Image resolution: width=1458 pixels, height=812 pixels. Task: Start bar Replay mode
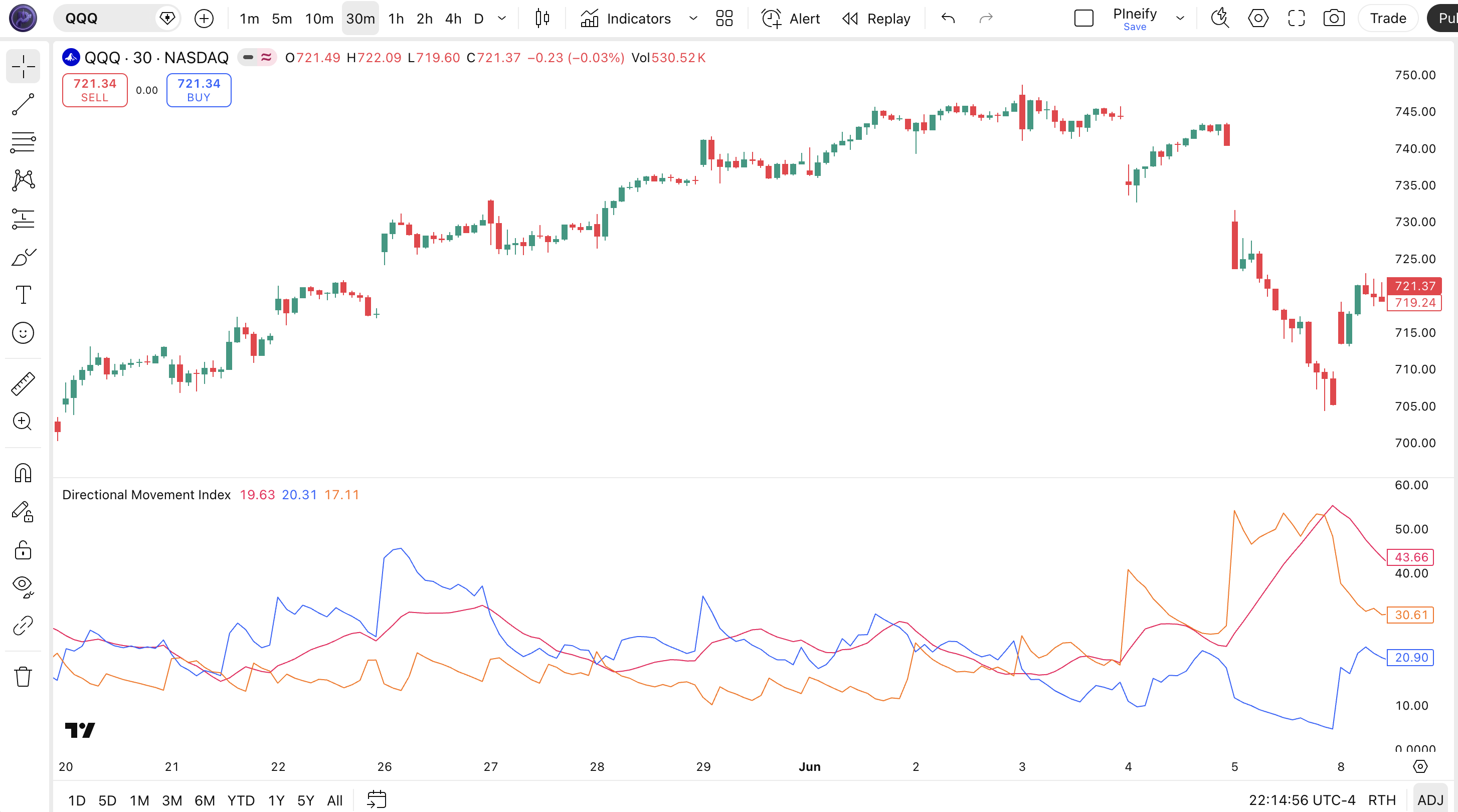coord(876,19)
